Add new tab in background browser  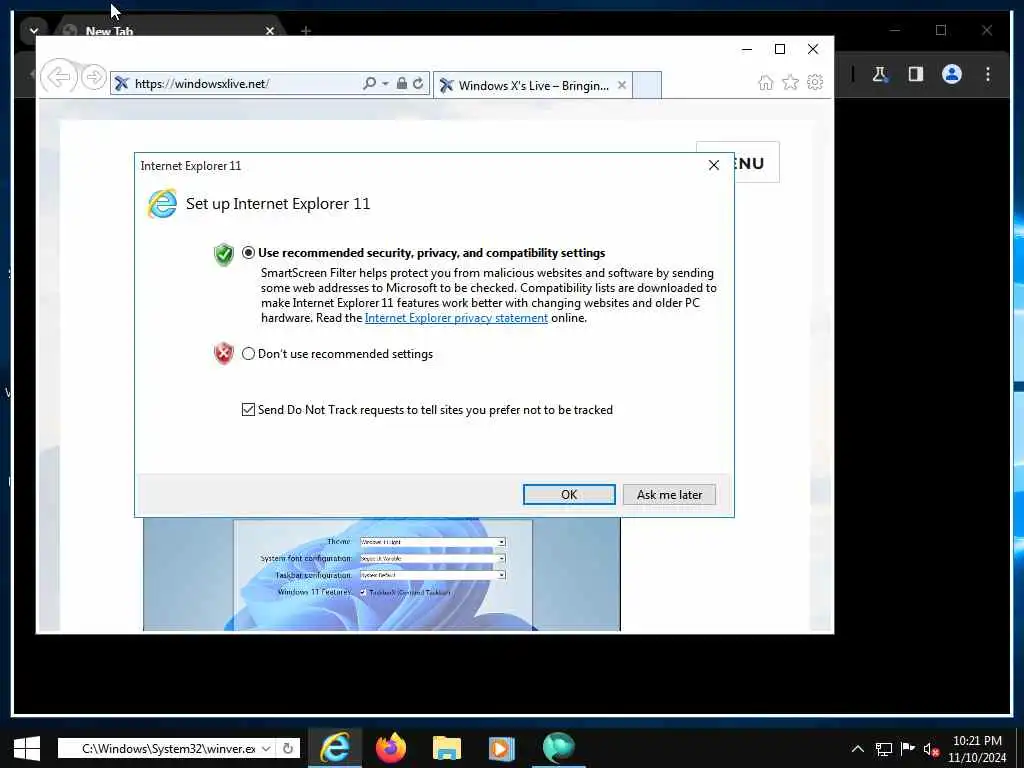(x=306, y=31)
